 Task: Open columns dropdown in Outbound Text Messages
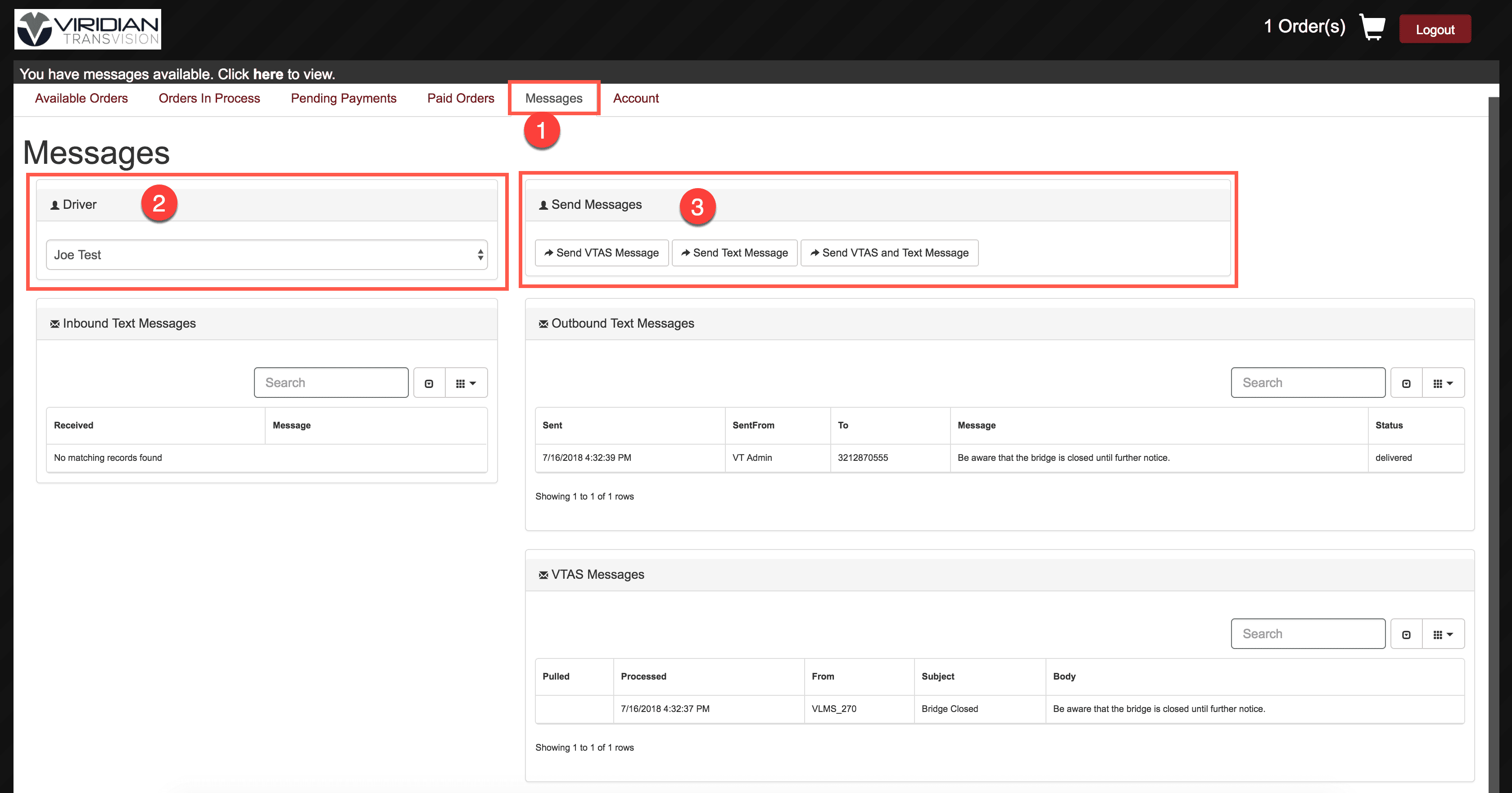1443,383
